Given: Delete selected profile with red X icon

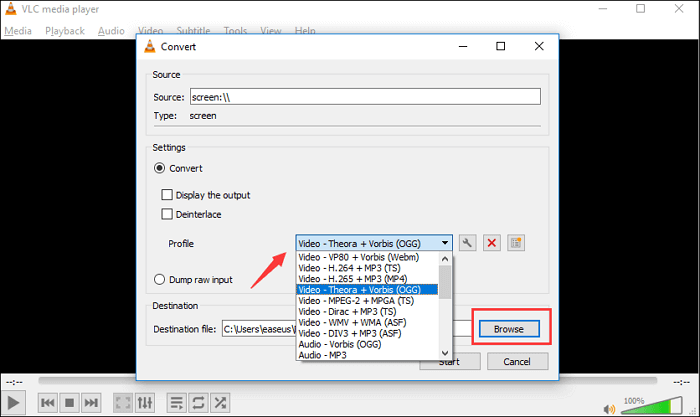Looking at the screenshot, I should click(x=491, y=243).
